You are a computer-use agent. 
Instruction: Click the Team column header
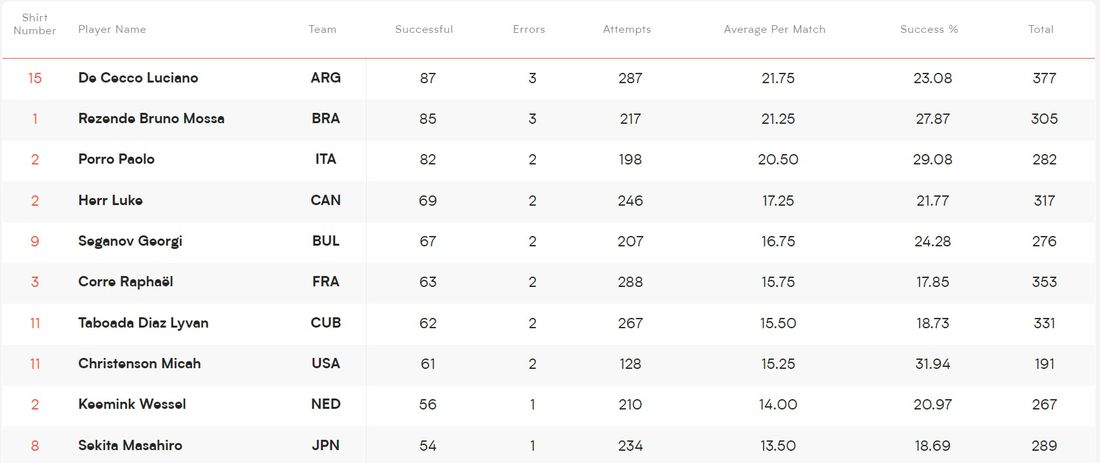pos(323,30)
